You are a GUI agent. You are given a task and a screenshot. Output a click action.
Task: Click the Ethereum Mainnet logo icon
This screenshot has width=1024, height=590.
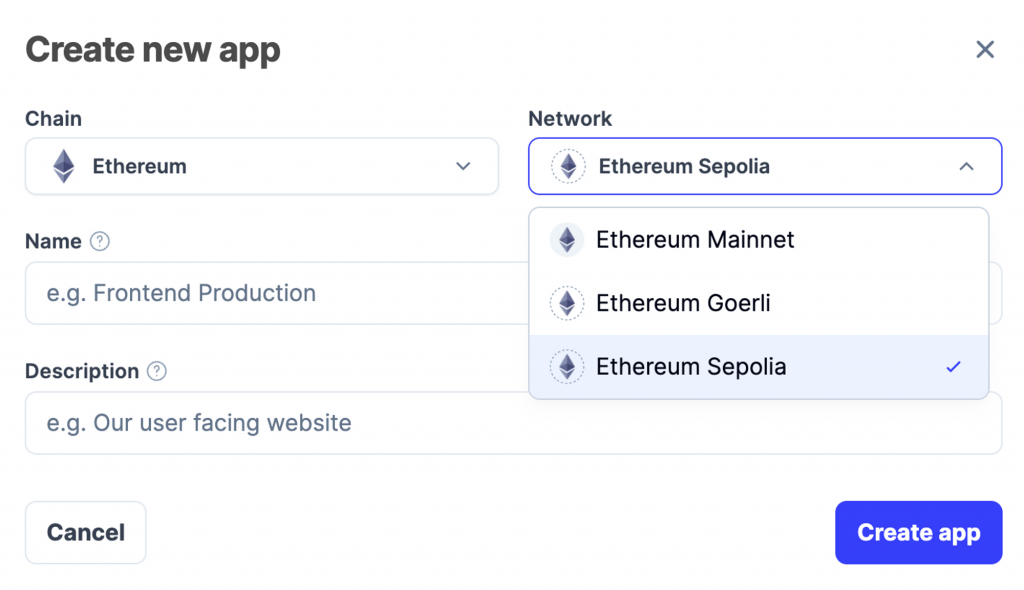[567, 240]
